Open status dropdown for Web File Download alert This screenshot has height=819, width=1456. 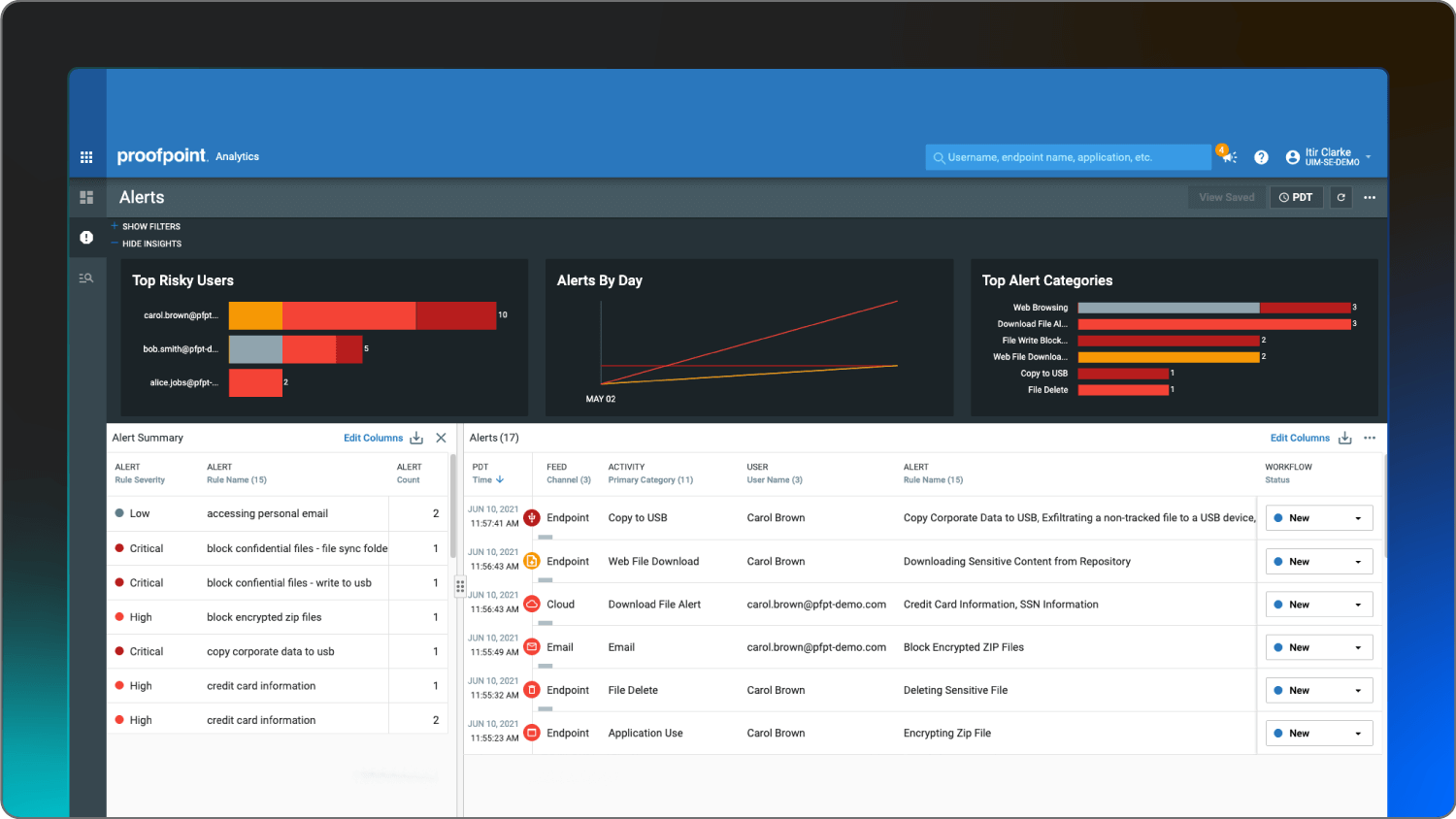pyautogui.click(x=1319, y=562)
